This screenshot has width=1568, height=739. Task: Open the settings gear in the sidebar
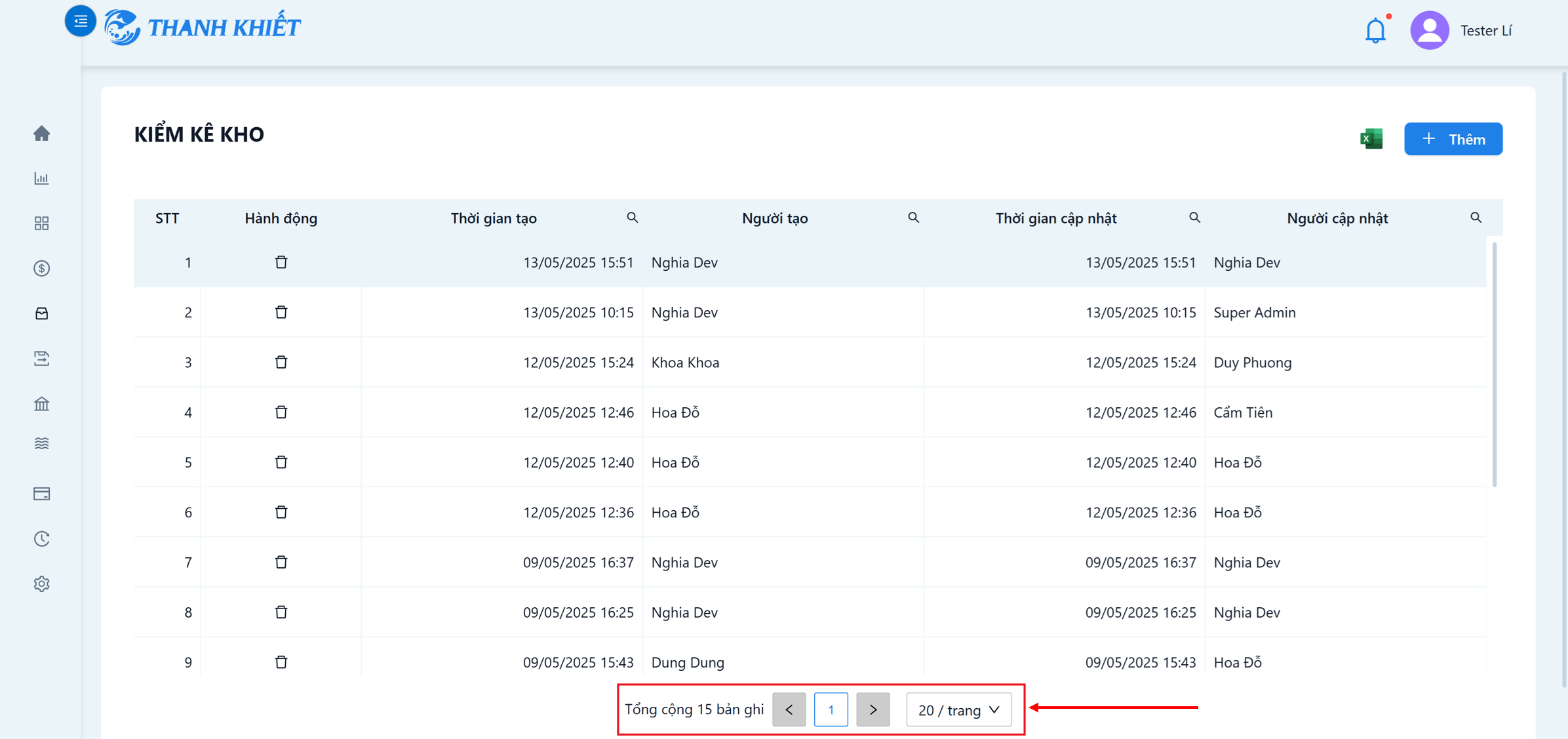42,584
